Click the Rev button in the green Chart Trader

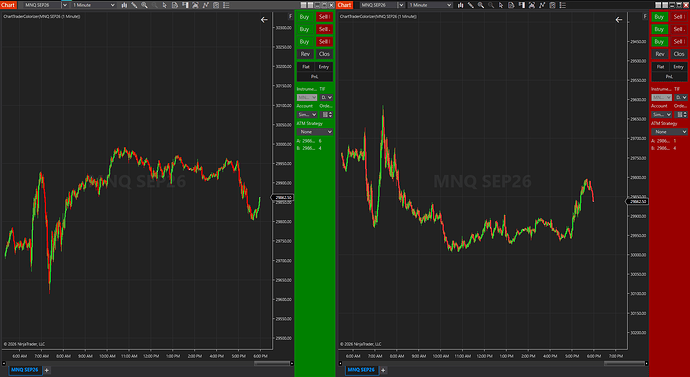305,54
